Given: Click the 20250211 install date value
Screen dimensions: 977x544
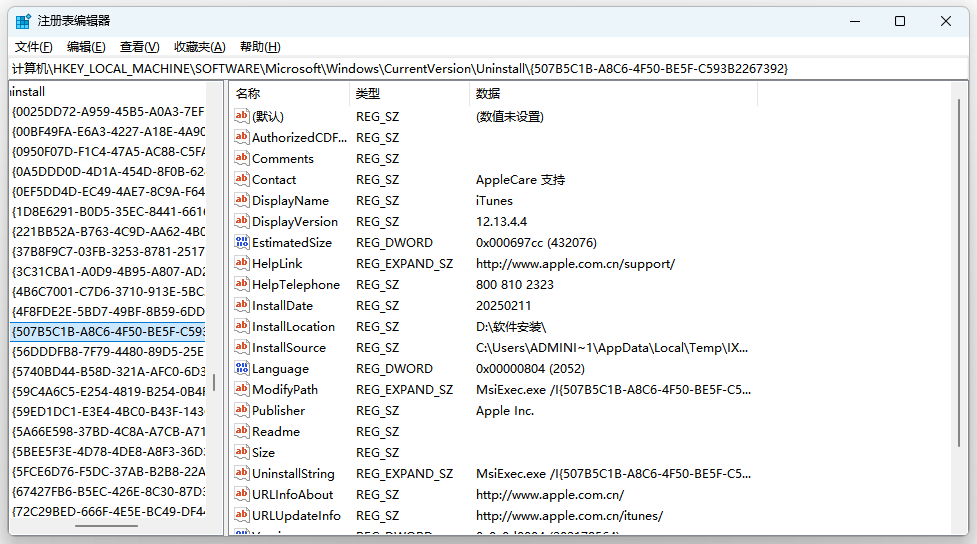Looking at the screenshot, I should click(x=503, y=306).
